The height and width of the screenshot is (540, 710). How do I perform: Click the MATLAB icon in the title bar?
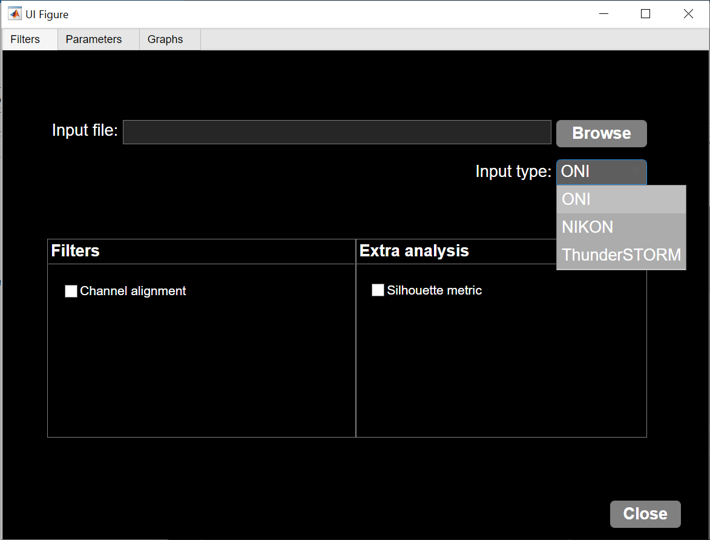pos(14,14)
